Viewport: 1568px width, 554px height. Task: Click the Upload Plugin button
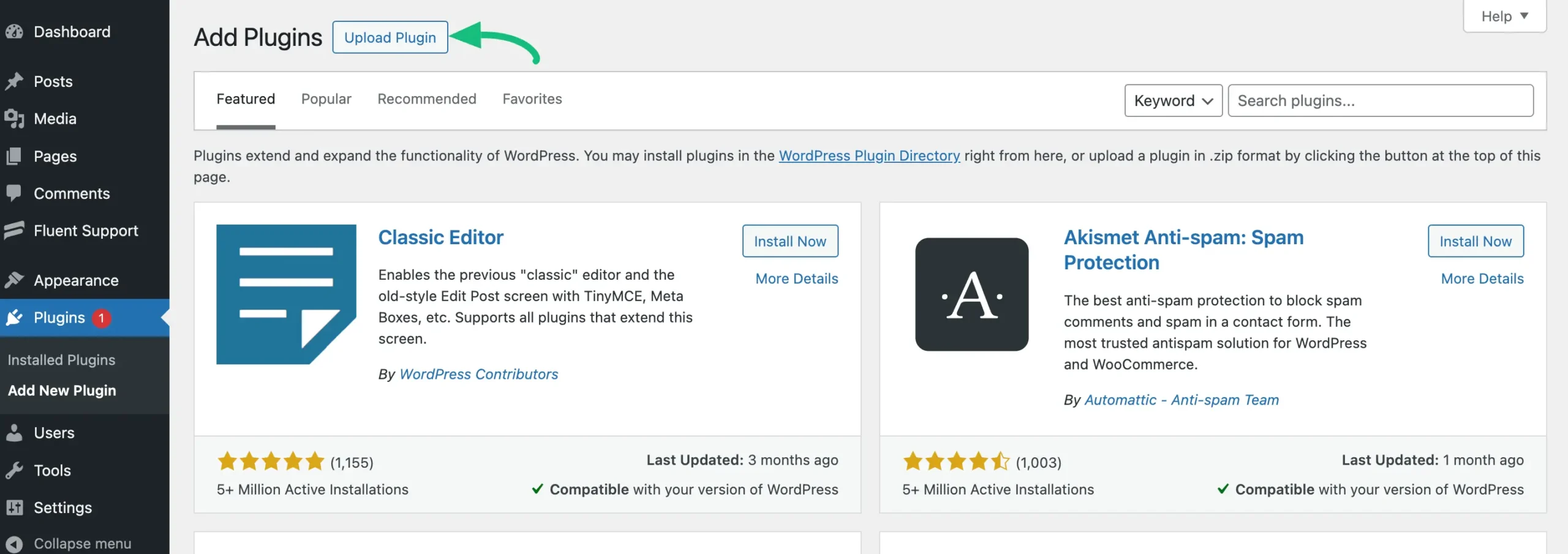point(390,37)
